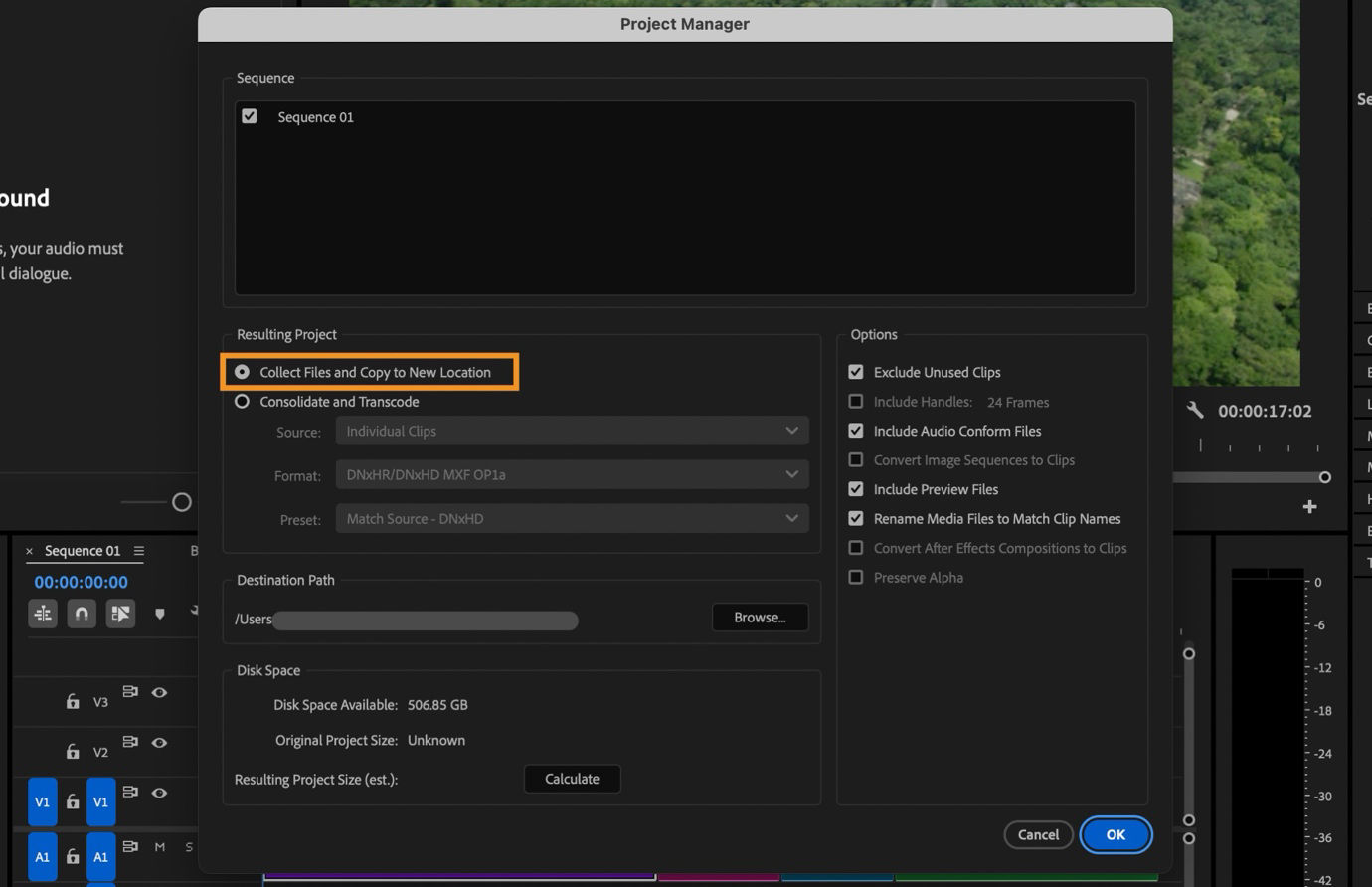
Task: Open Program Monitor settings via wrench icon
Action: (1193, 409)
